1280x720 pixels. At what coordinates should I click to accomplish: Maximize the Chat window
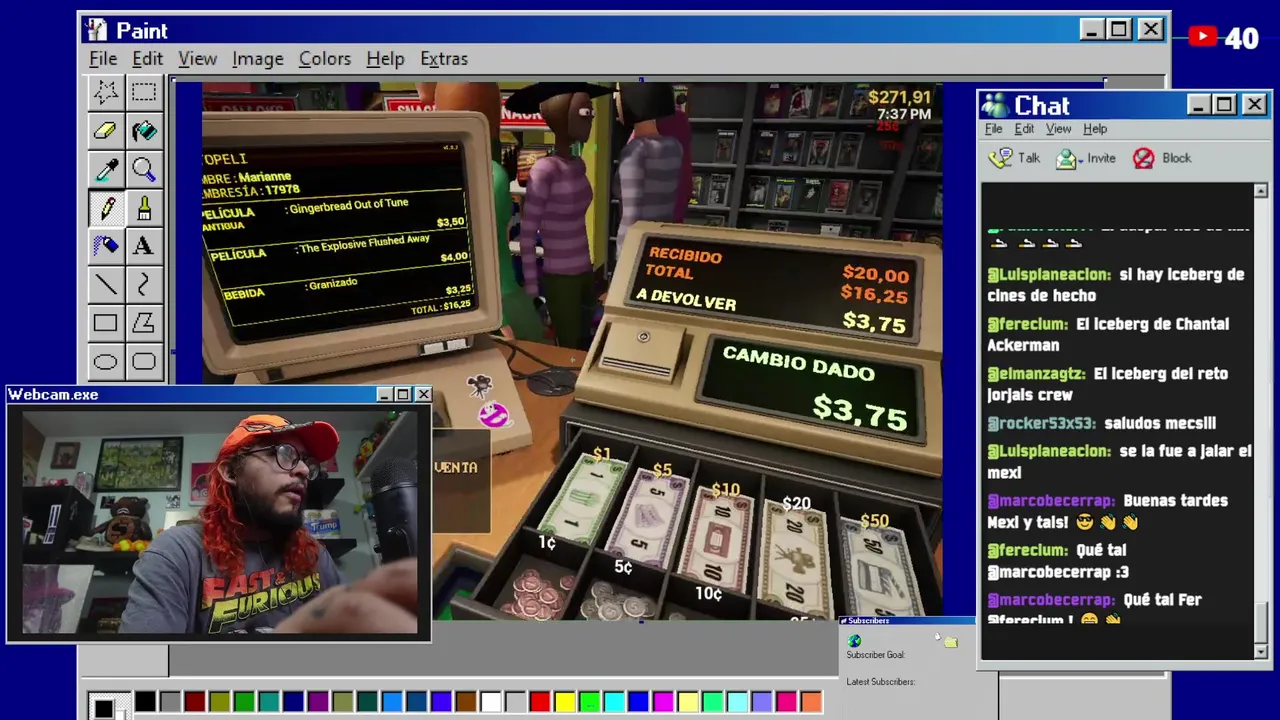1225,105
